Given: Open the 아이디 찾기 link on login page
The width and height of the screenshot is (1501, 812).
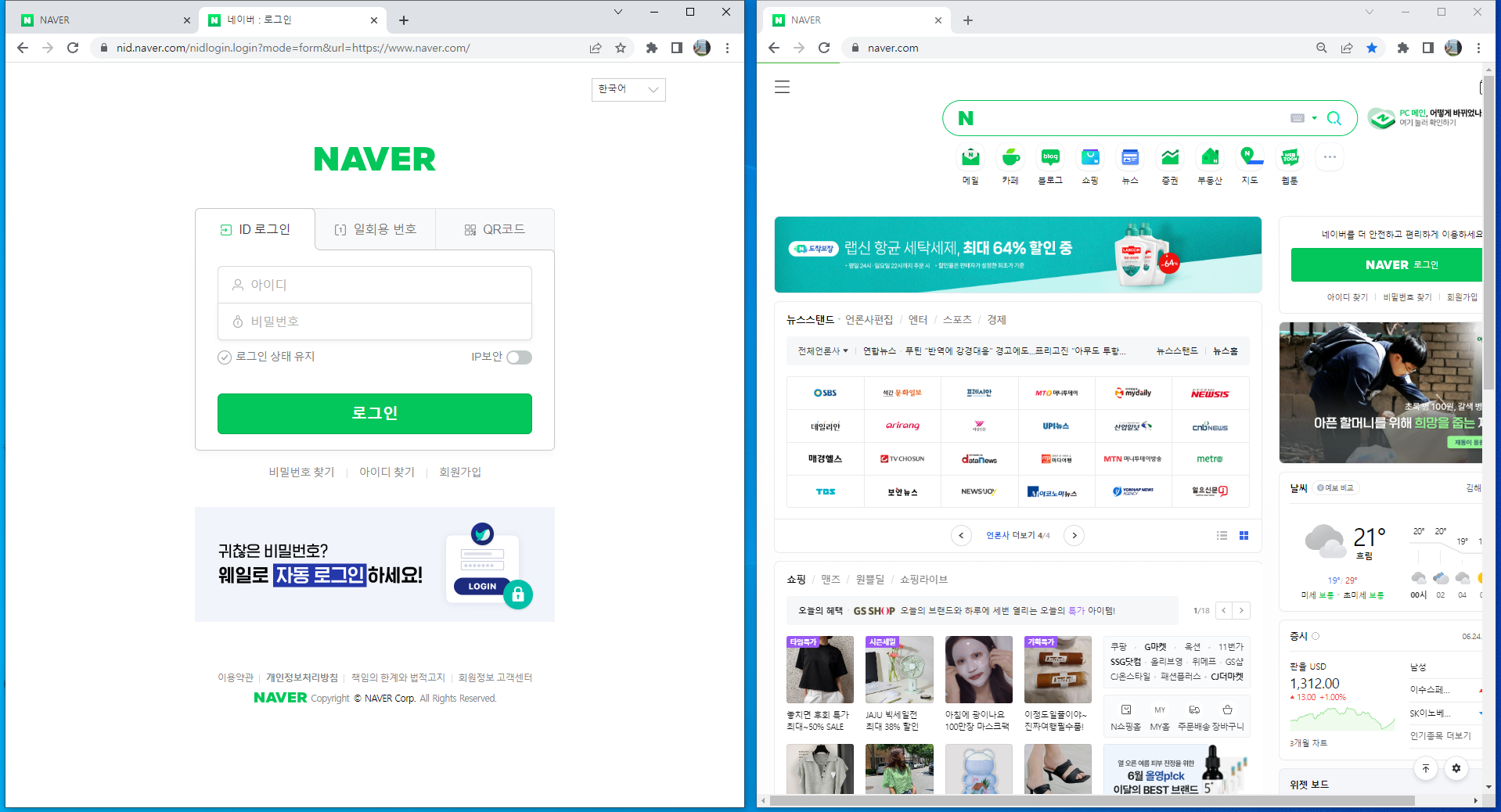Looking at the screenshot, I should [x=387, y=472].
